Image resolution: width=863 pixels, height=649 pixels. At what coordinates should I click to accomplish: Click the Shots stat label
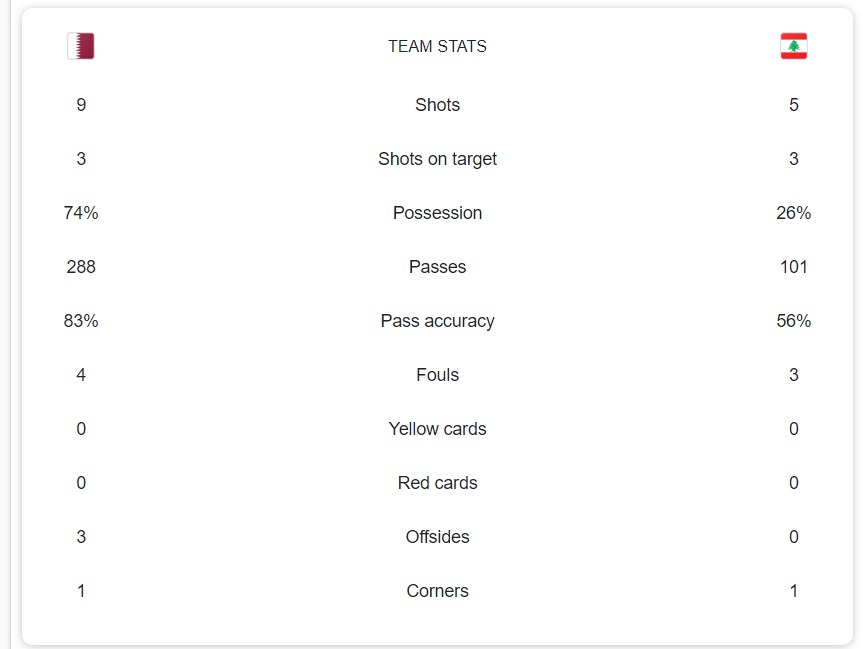(x=437, y=105)
